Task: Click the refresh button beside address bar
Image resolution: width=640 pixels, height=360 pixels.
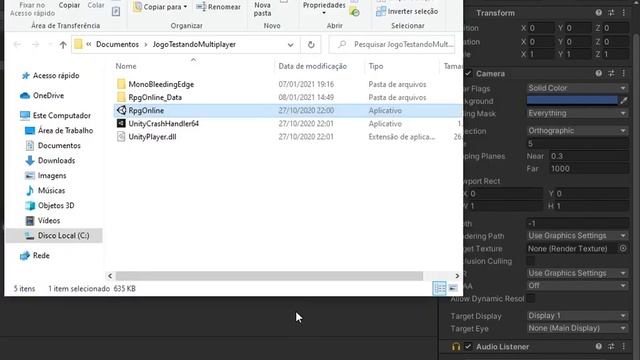Action: tap(311, 44)
